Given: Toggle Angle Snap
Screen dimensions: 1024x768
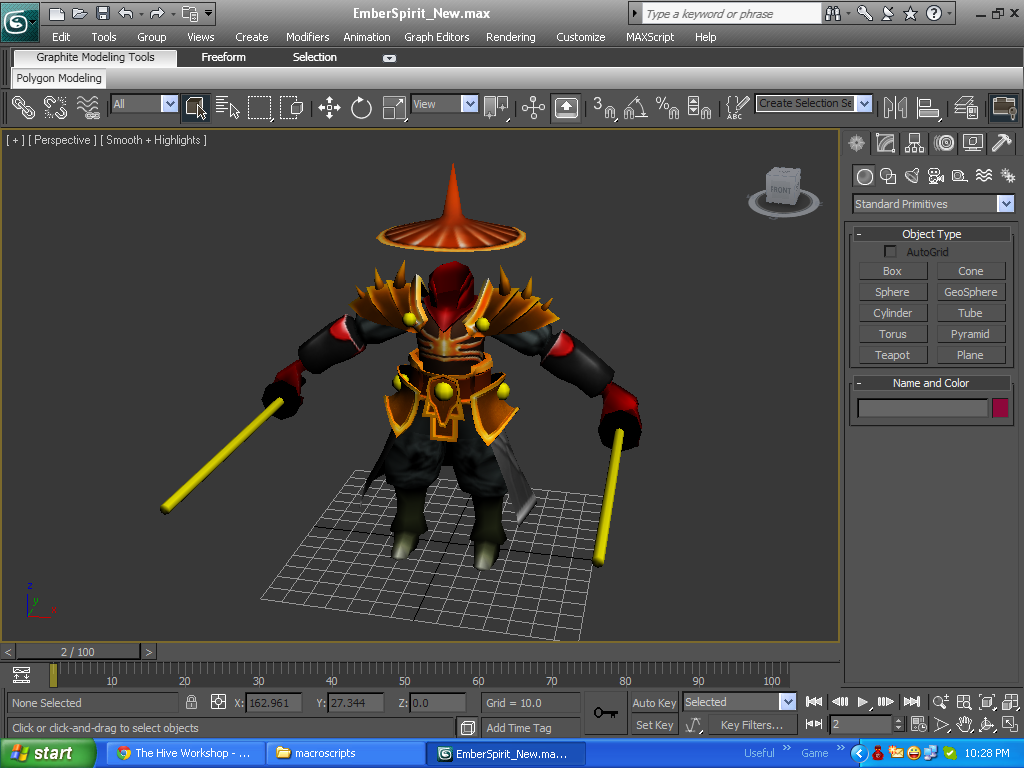Looking at the screenshot, I should tap(635, 107).
